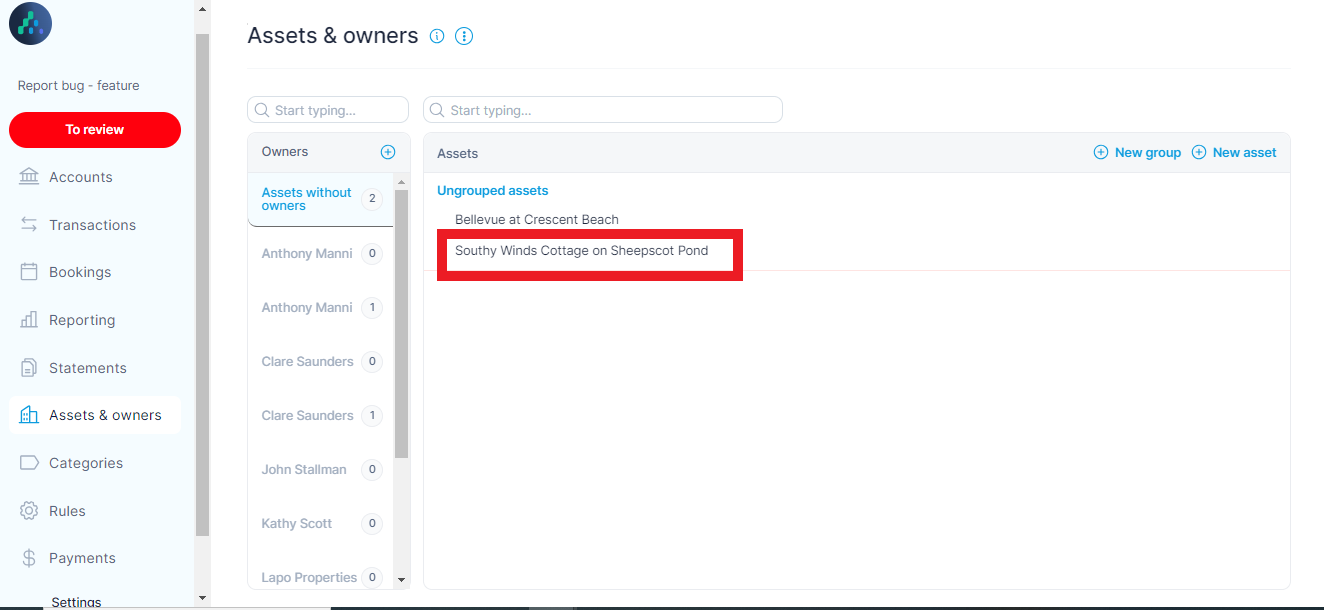Click search magnifier in owners field
1324x610 pixels.
pyautogui.click(x=262, y=110)
